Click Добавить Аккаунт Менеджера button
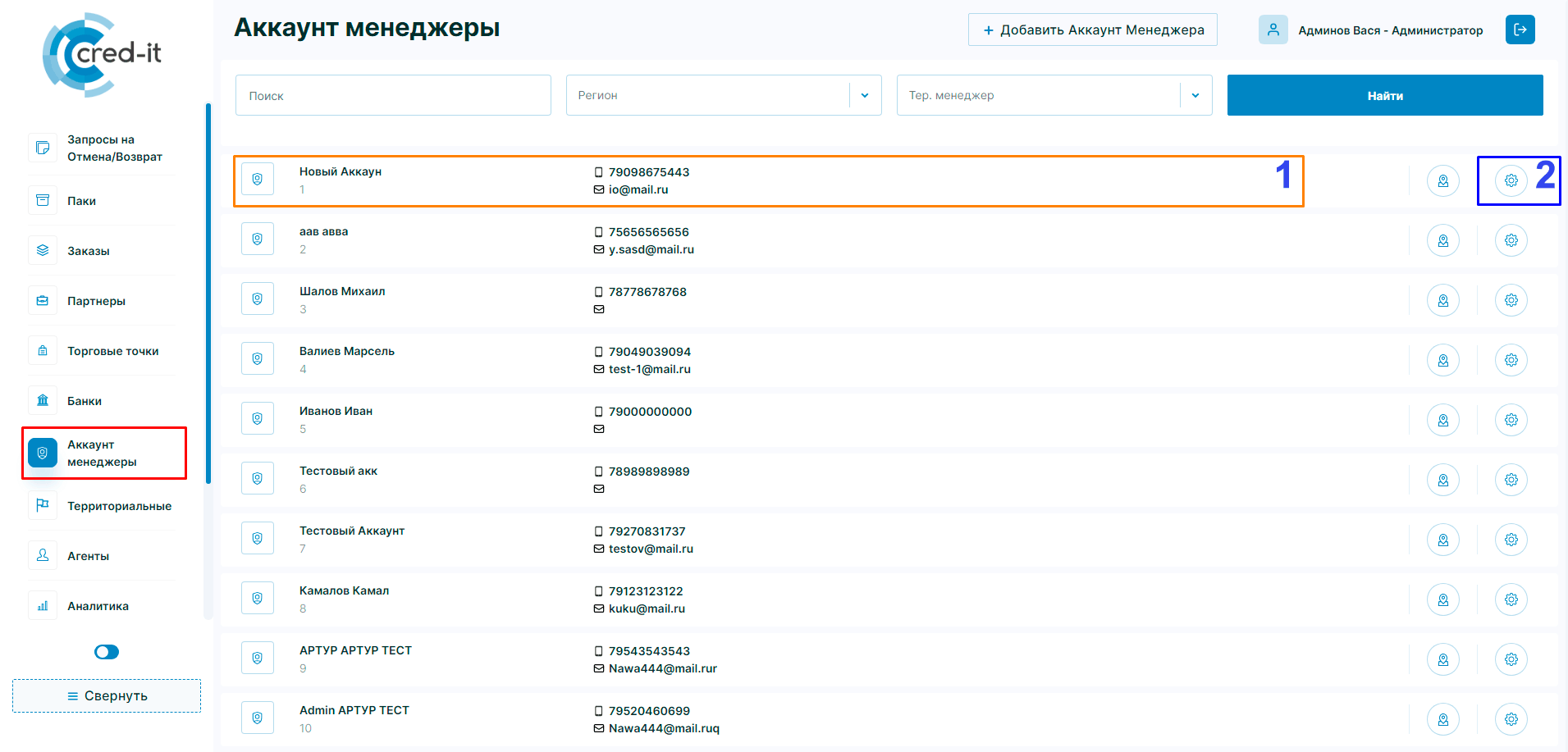 pos(1092,30)
